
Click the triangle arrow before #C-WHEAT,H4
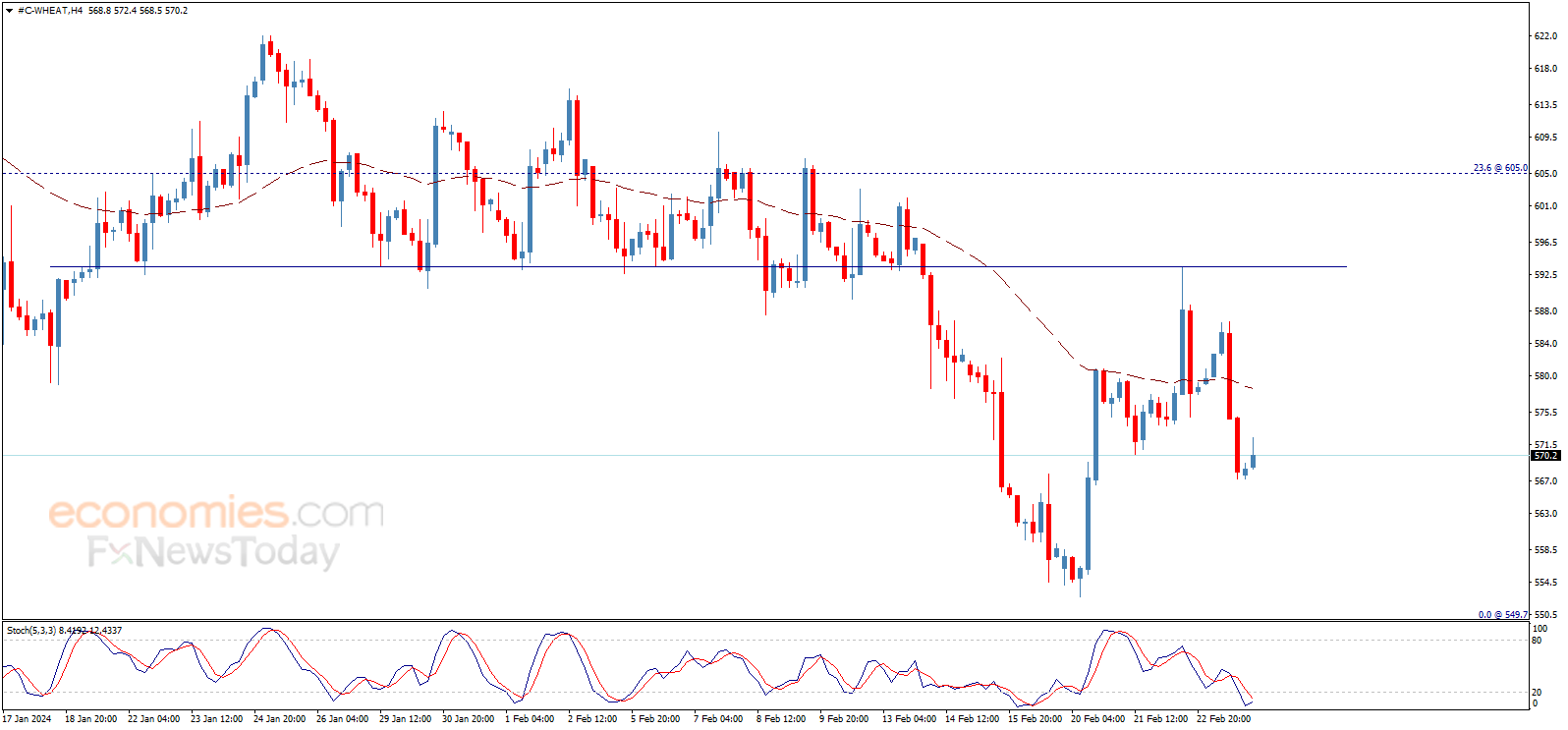(11, 11)
